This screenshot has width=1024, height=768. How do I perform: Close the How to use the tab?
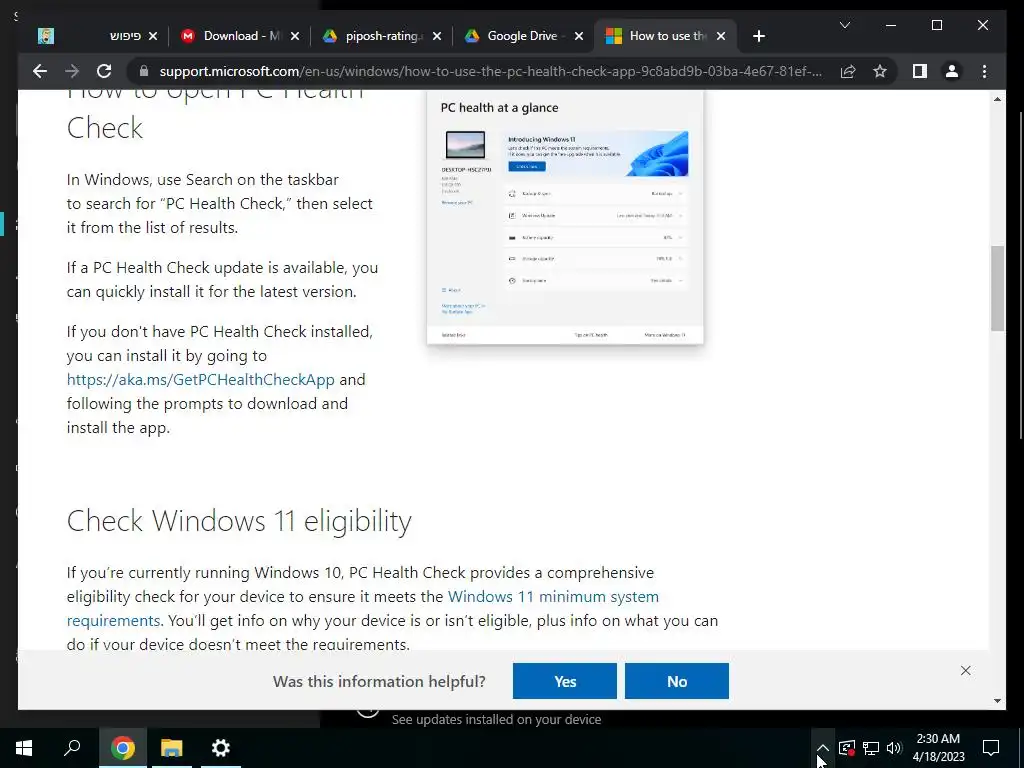pos(721,36)
